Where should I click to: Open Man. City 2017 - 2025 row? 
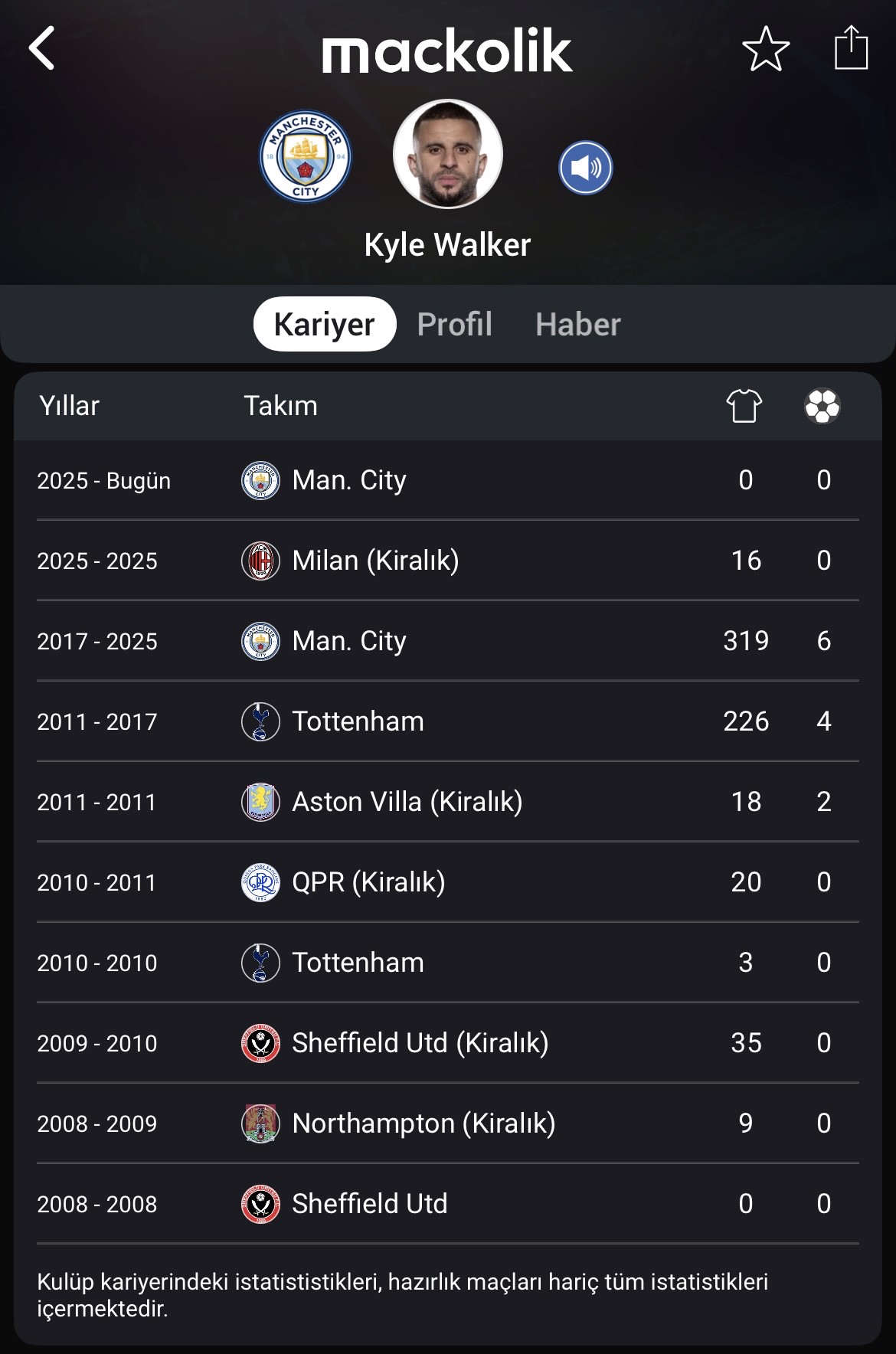(447, 640)
